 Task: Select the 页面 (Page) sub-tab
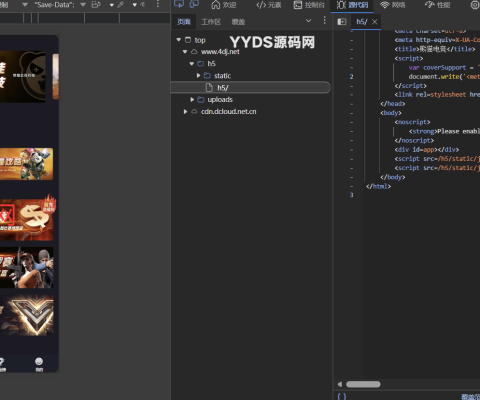[x=184, y=22]
